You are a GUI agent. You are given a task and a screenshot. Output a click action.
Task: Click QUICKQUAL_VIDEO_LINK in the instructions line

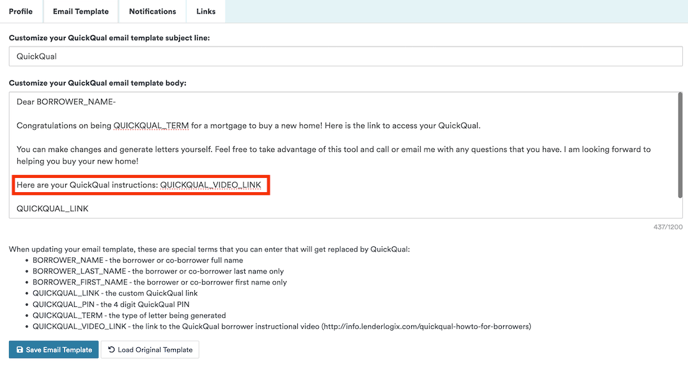point(211,185)
